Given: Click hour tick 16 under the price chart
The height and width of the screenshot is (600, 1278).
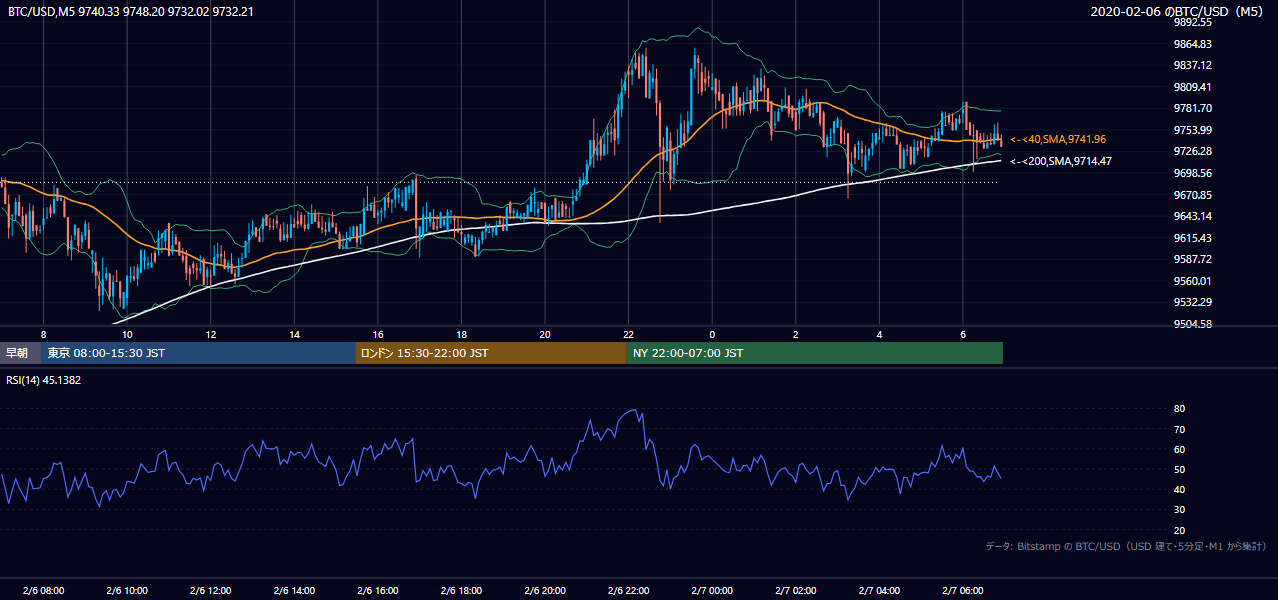Looking at the screenshot, I should tap(377, 334).
